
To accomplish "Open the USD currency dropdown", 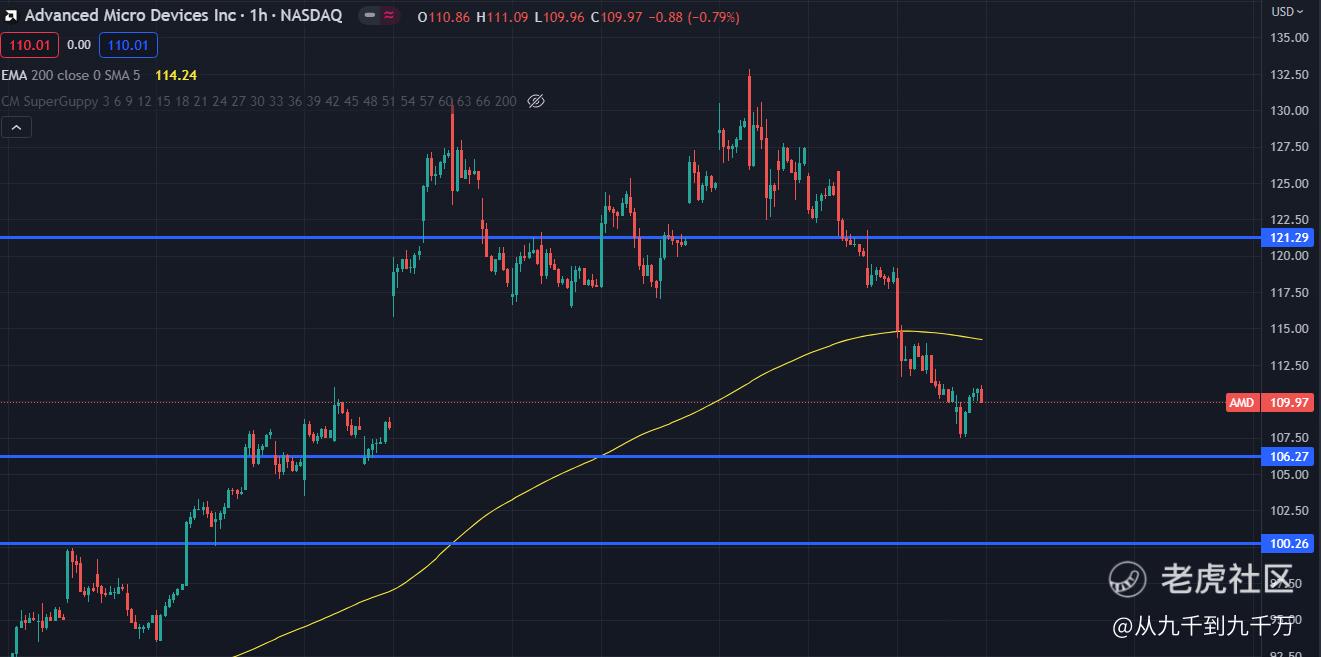I will (1287, 12).
